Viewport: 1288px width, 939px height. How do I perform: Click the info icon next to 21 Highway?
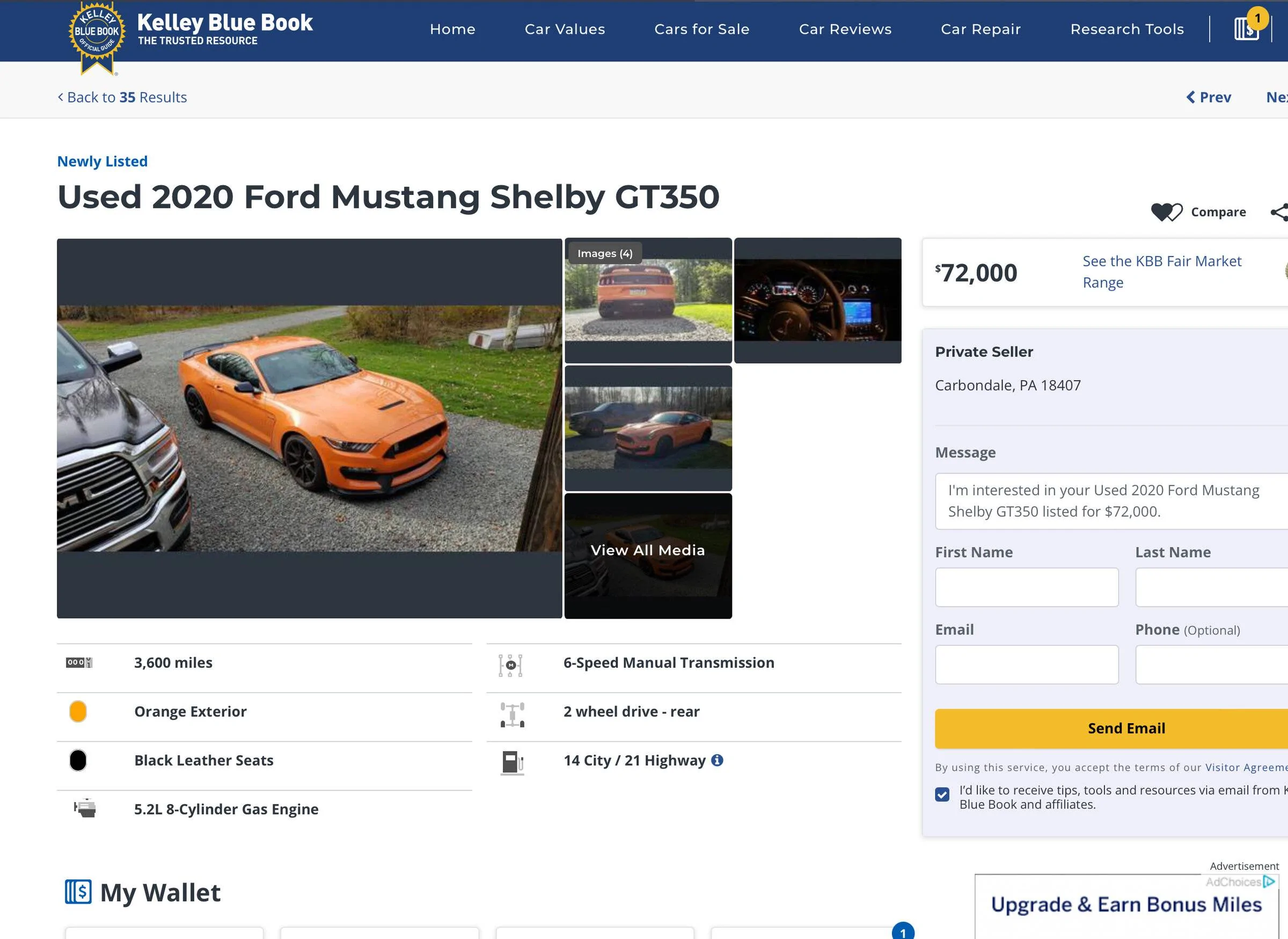point(717,760)
